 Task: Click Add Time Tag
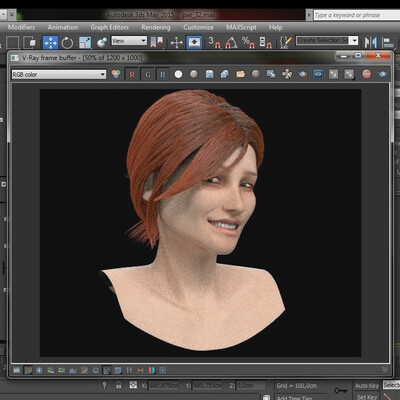pos(295,397)
